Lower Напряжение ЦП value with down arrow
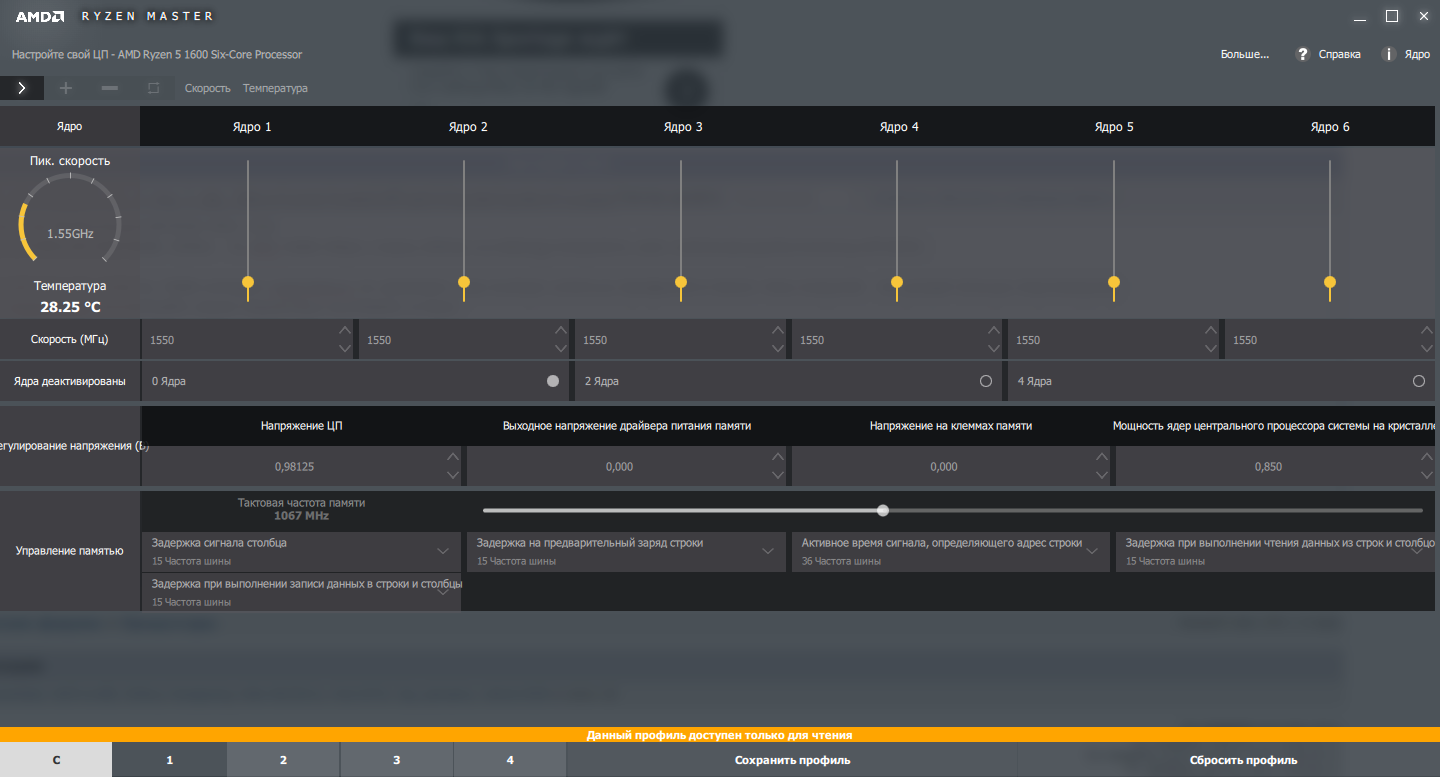This screenshot has width=1440, height=777. click(x=453, y=476)
